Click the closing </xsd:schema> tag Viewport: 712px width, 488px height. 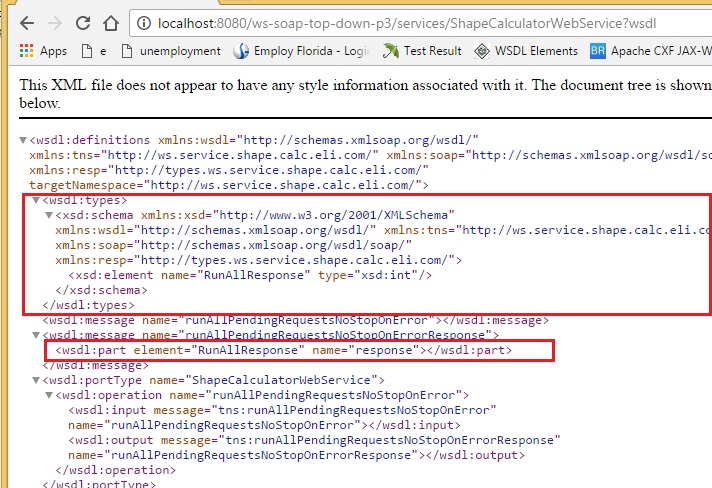[x=101, y=290]
